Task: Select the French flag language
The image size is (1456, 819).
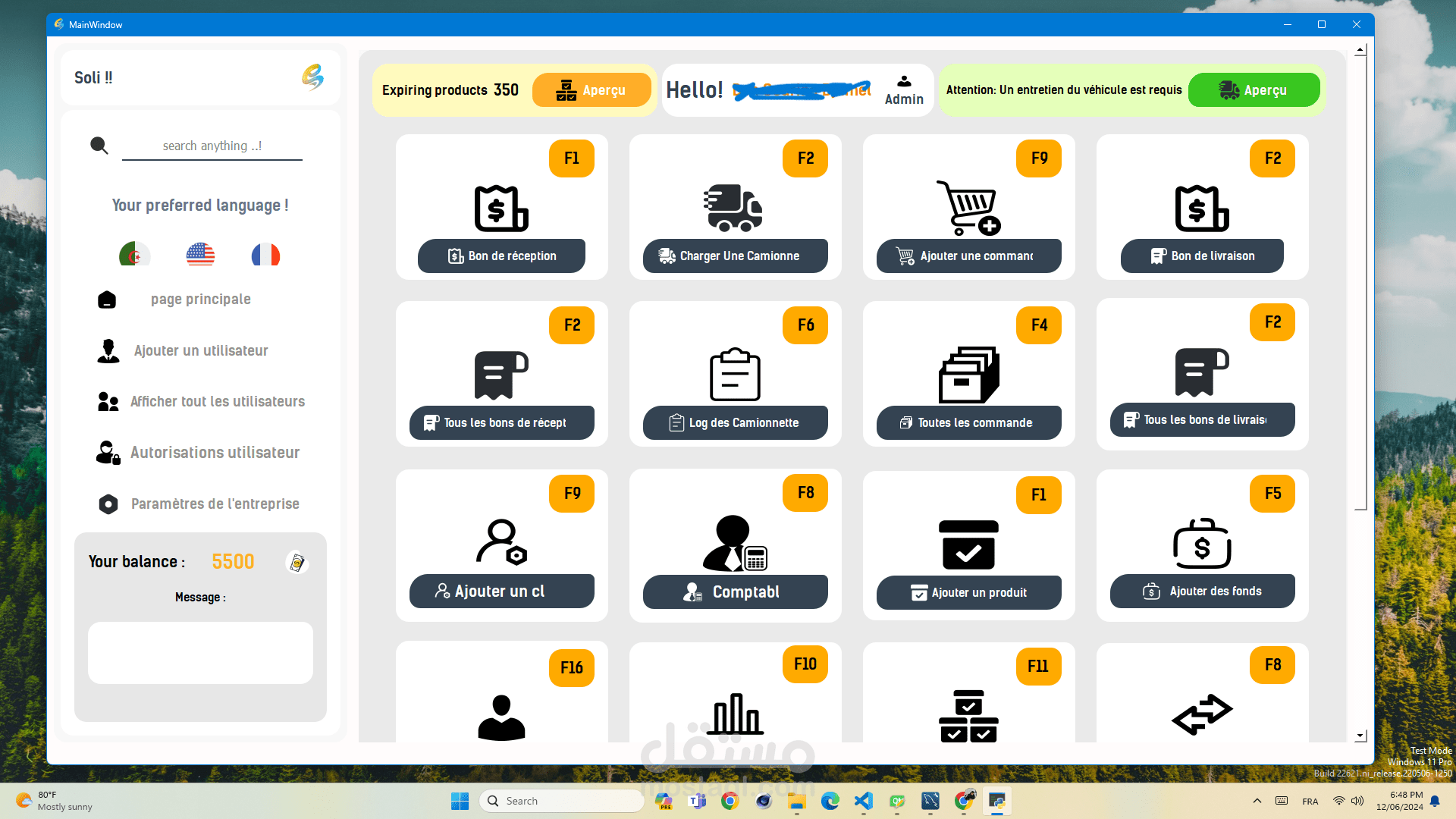Action: click(265, 255)
